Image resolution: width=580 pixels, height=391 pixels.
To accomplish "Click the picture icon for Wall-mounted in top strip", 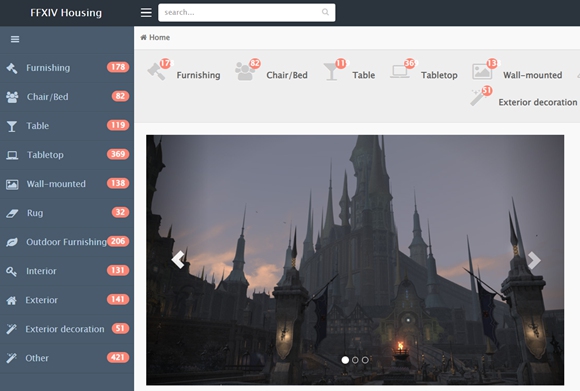I will point(482,71).
